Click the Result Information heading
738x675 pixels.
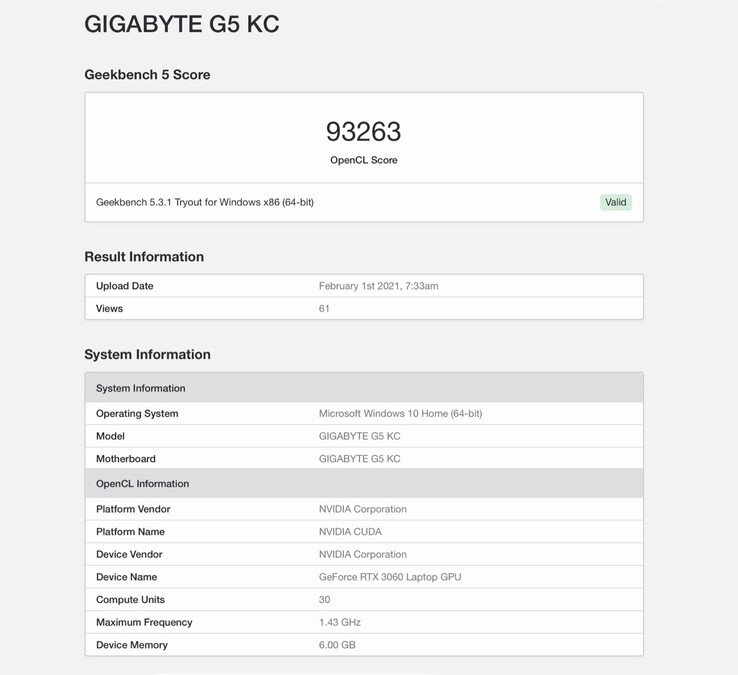[x=144, y=257]
